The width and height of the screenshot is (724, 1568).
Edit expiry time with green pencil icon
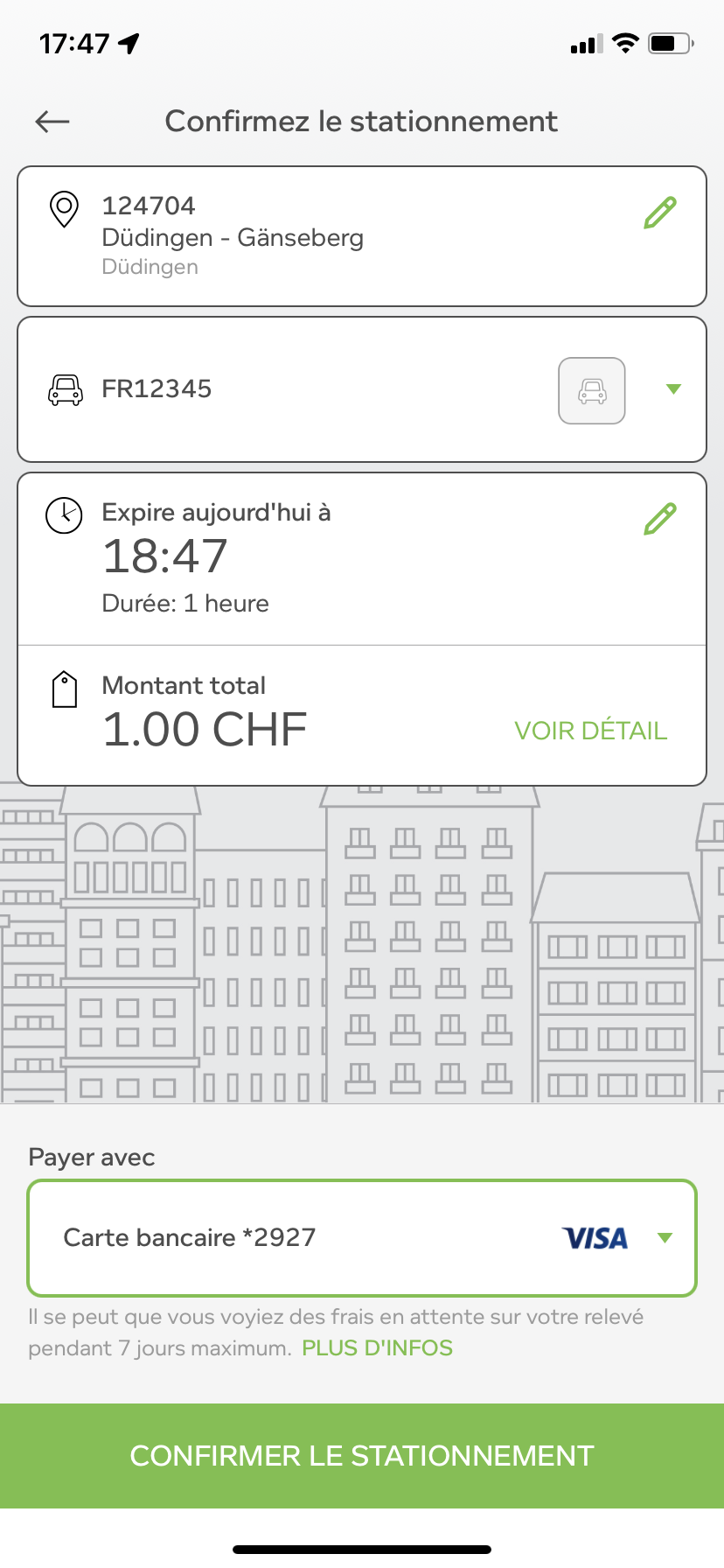pos(660,519)
